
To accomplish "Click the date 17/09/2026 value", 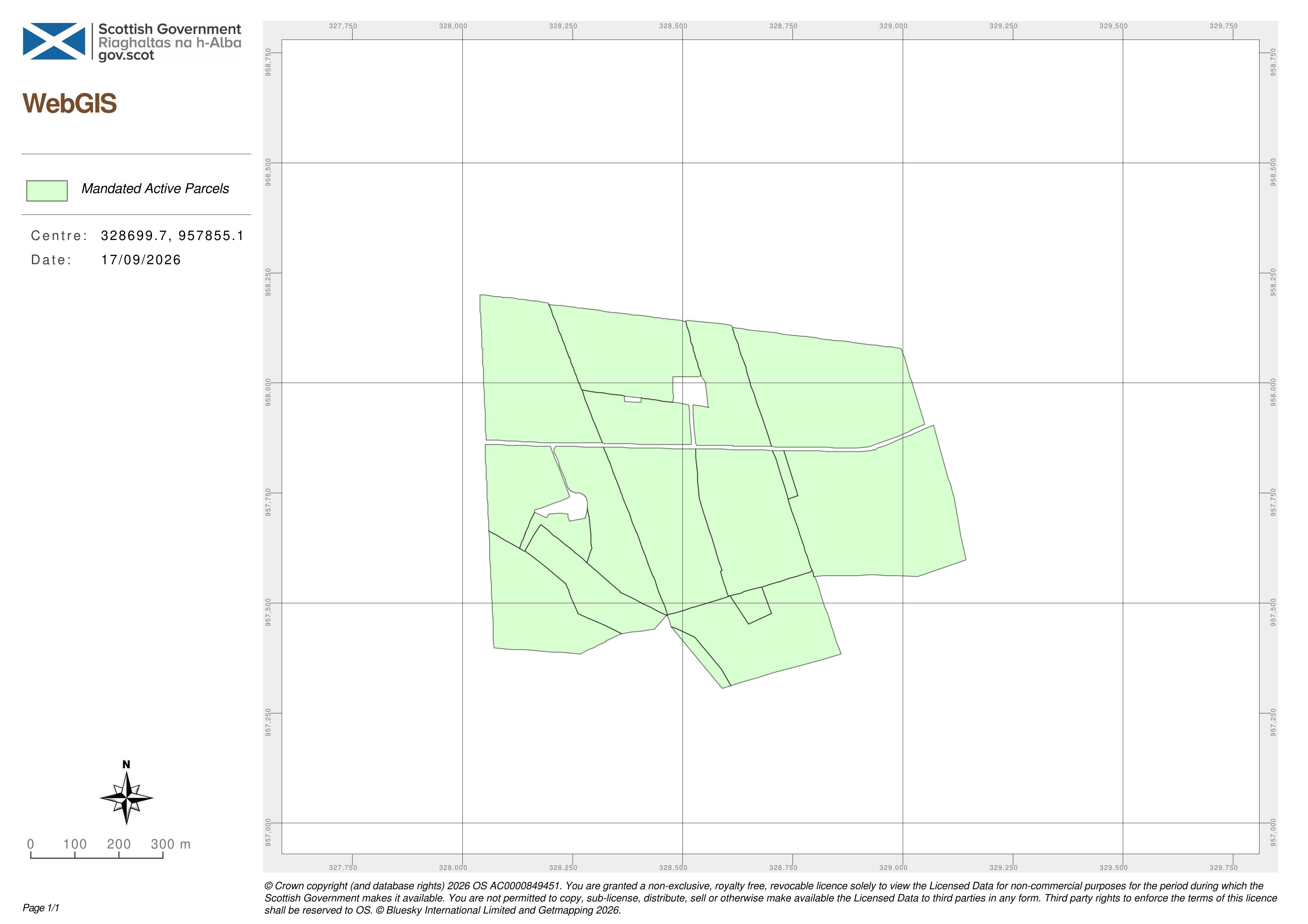I will click(x=141, y=259).
